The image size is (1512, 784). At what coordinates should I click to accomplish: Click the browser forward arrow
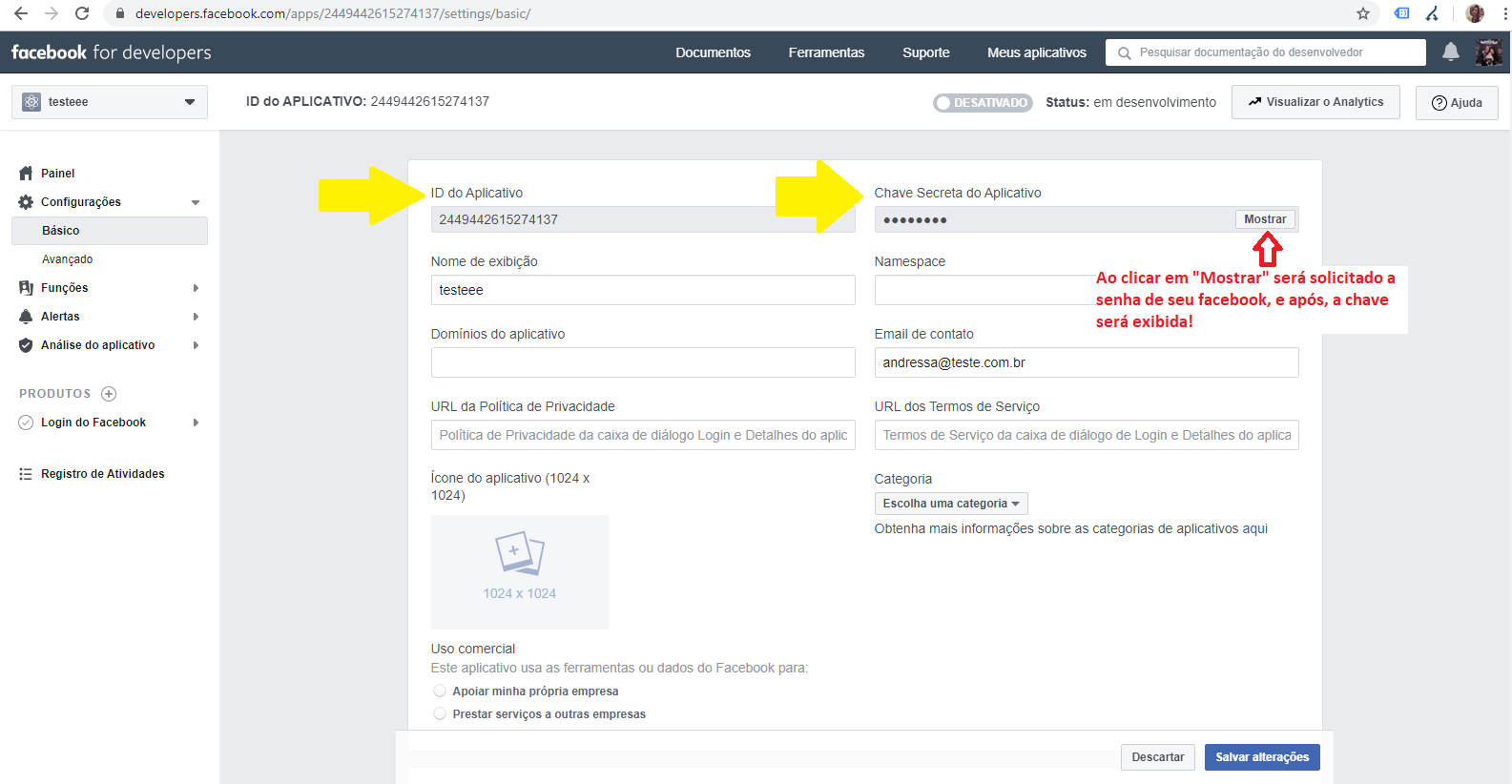(52, 13)
